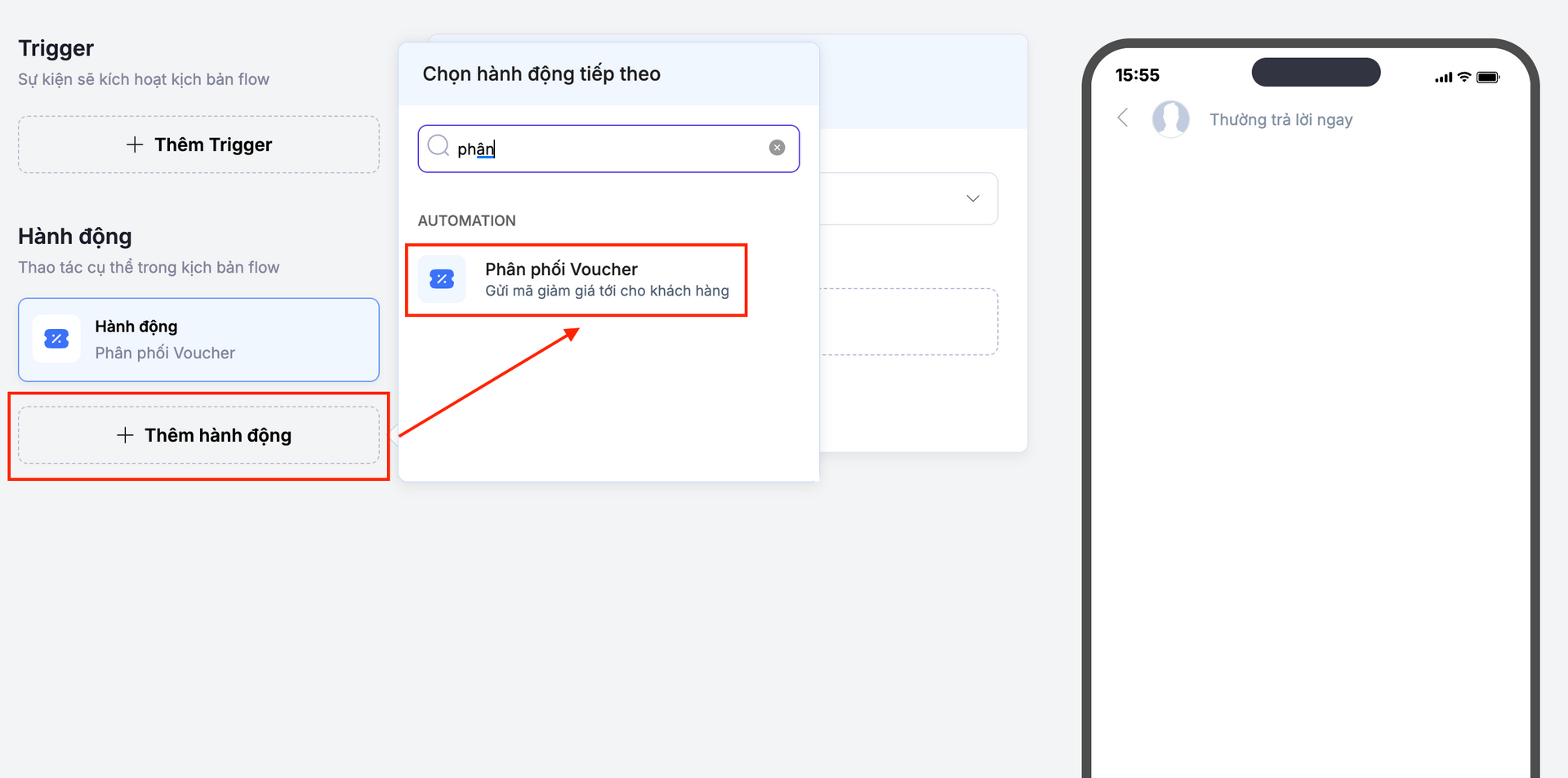Expand the dropdown chevron in the right panel
Viewport: 1568px width, 778px height.
point(973,198)
